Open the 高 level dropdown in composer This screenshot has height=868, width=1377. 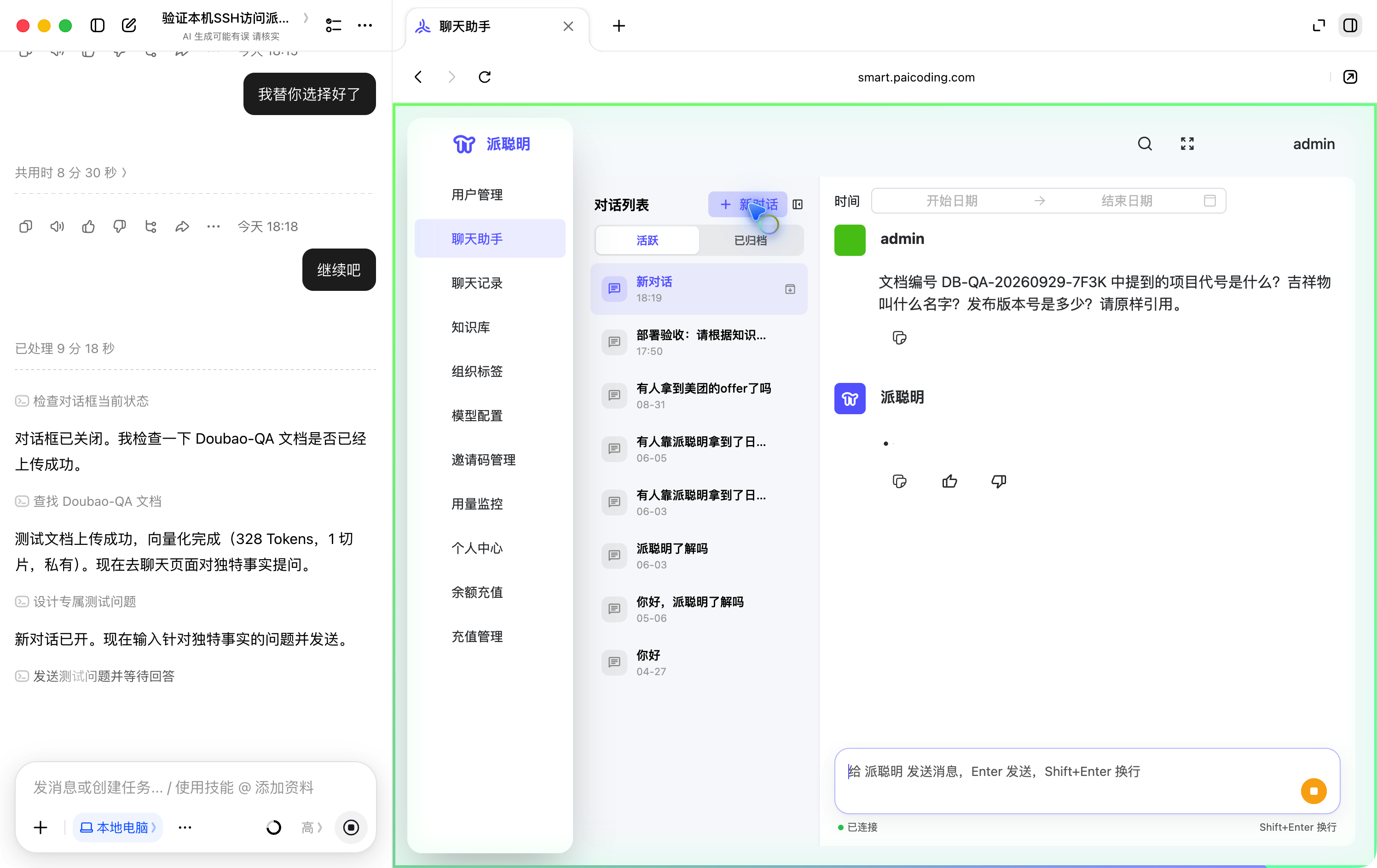pyautogui.click(x=312, y=827)
